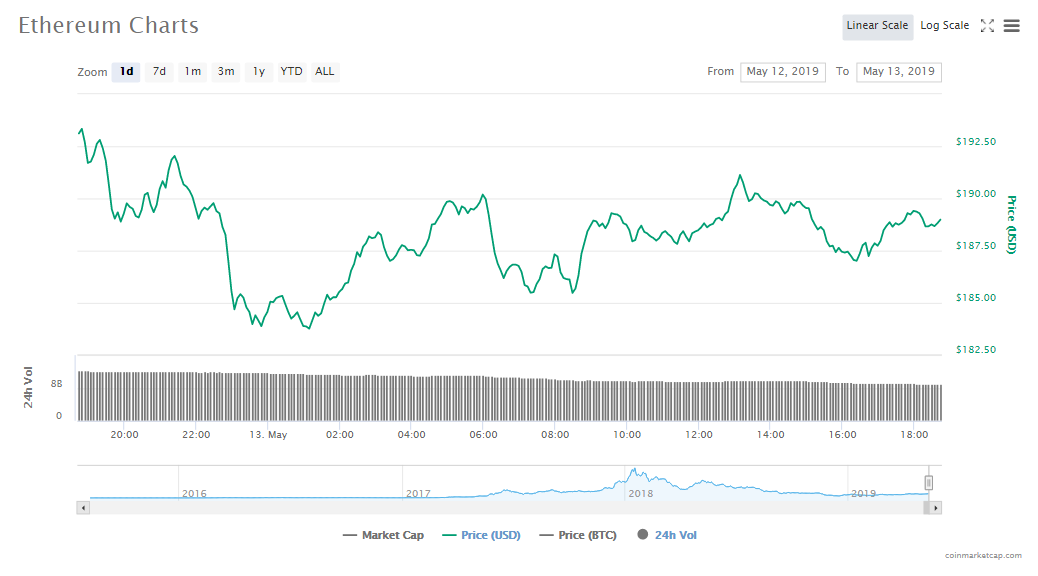The width and height of the screenshot is (1038, 576).
Task: Select the 7d zoom range
Action: (x=159, y=72)
